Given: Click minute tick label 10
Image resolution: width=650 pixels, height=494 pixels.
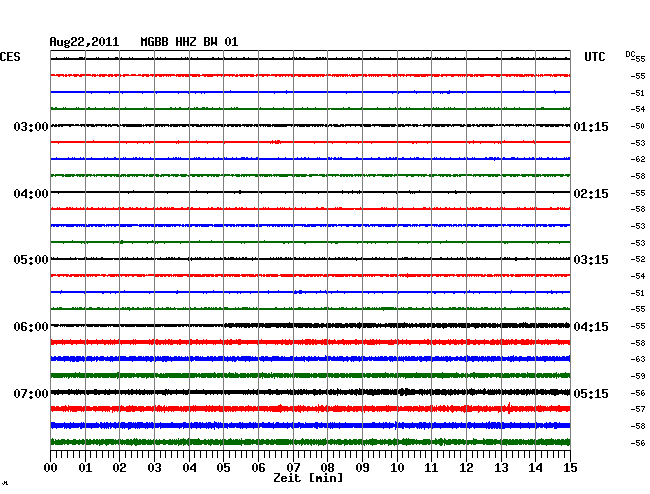Looking at the screenshot, I should (397, 468).
